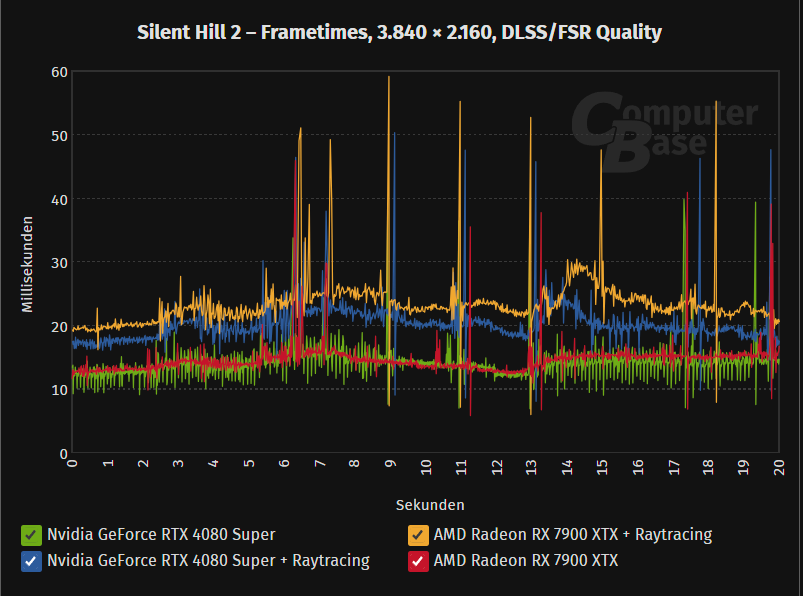The image size is (803, 596).
Task: Click the x-axis tick label 13
Action: [x=532, y=467]
